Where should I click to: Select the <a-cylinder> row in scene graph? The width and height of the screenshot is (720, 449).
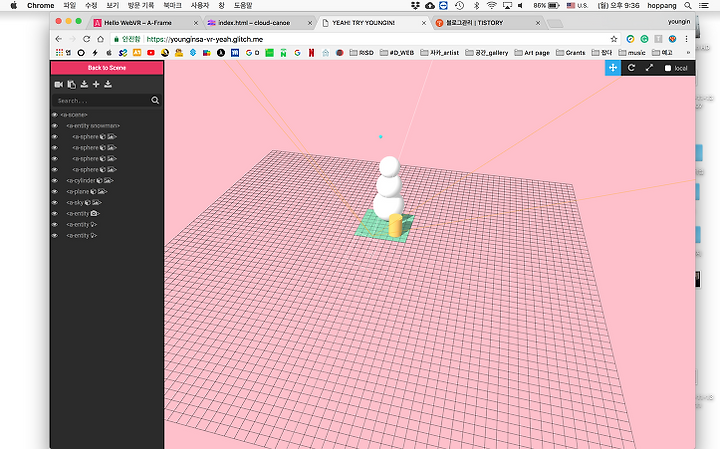point(107,180)
